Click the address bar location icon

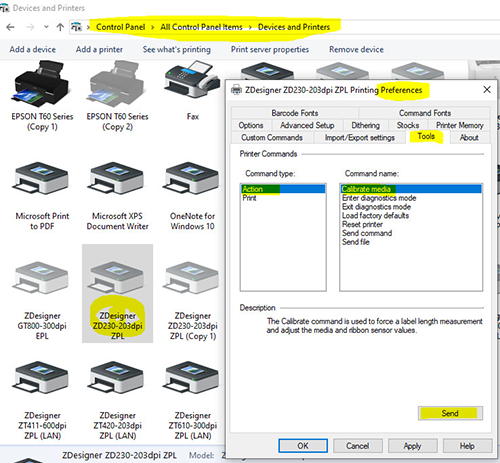point(77,27)
